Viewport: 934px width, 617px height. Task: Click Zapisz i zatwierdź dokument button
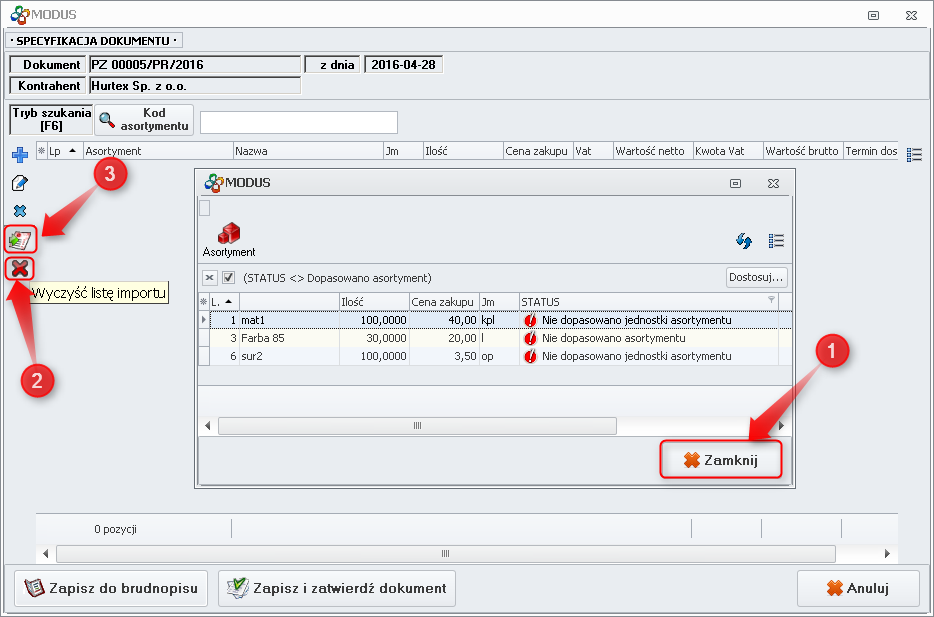click(337, 588)
